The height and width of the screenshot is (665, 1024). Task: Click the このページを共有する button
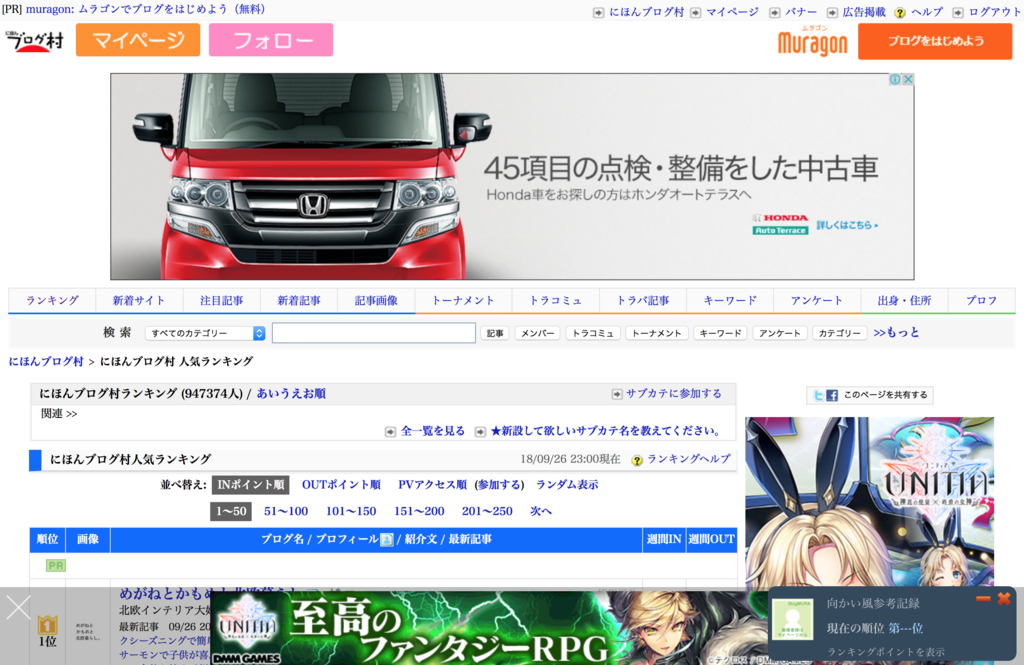pos(870,395)
